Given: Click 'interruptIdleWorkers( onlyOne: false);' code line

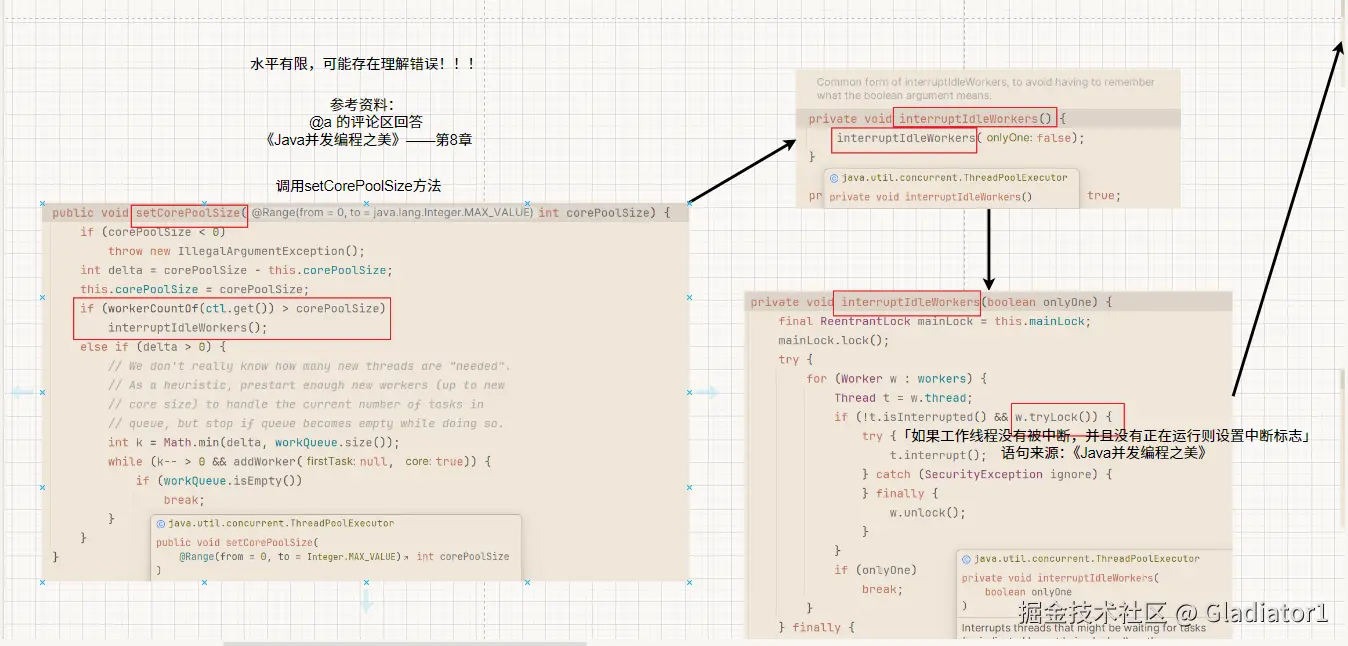Looking at the screenshot, I should point(960,138).
